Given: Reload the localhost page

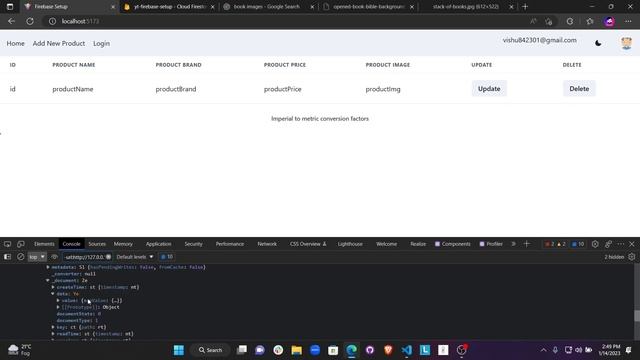Looking at the screenshot, I should tap(30, 21).
